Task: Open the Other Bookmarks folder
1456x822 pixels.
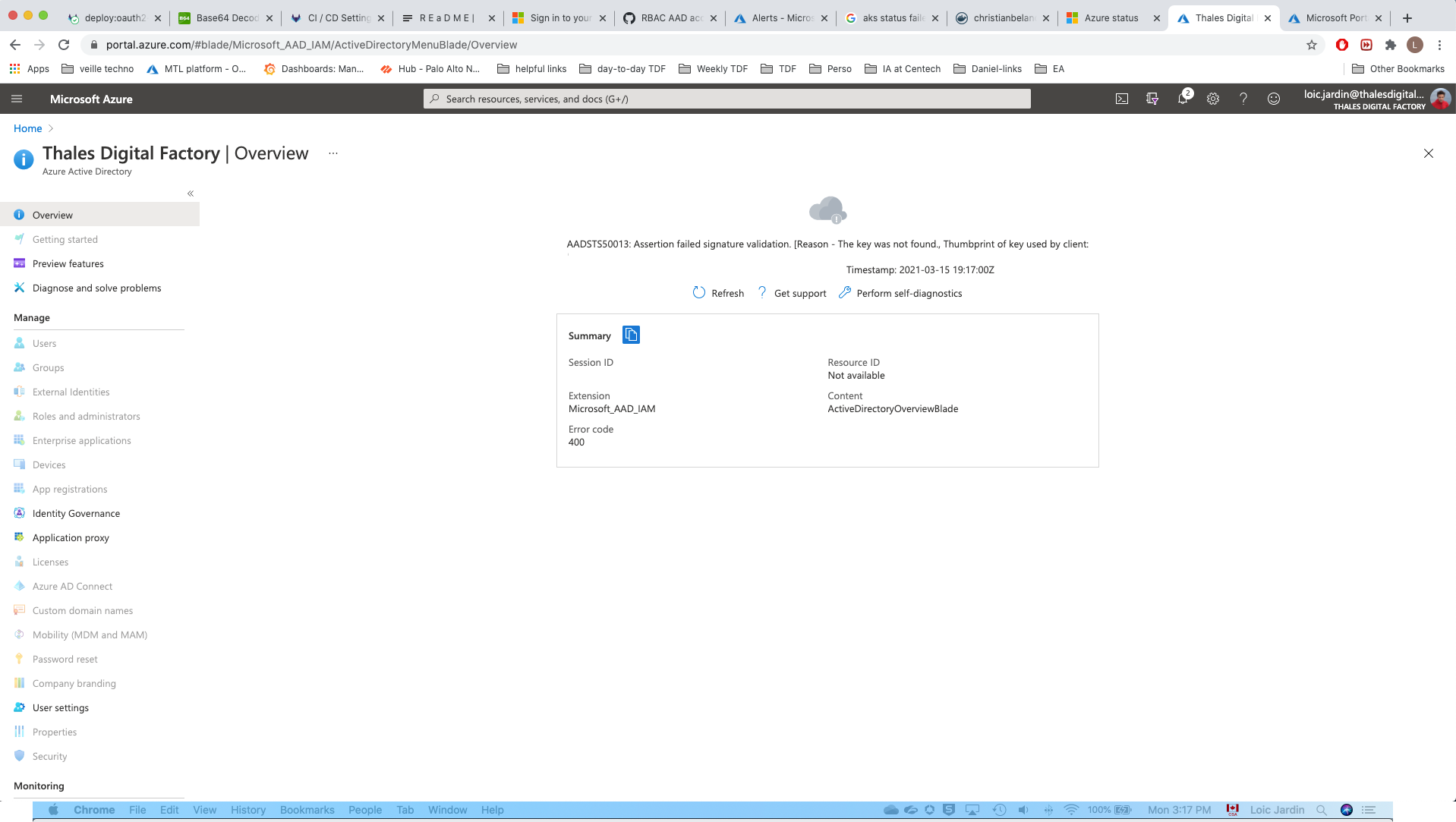Action: 1398,68
